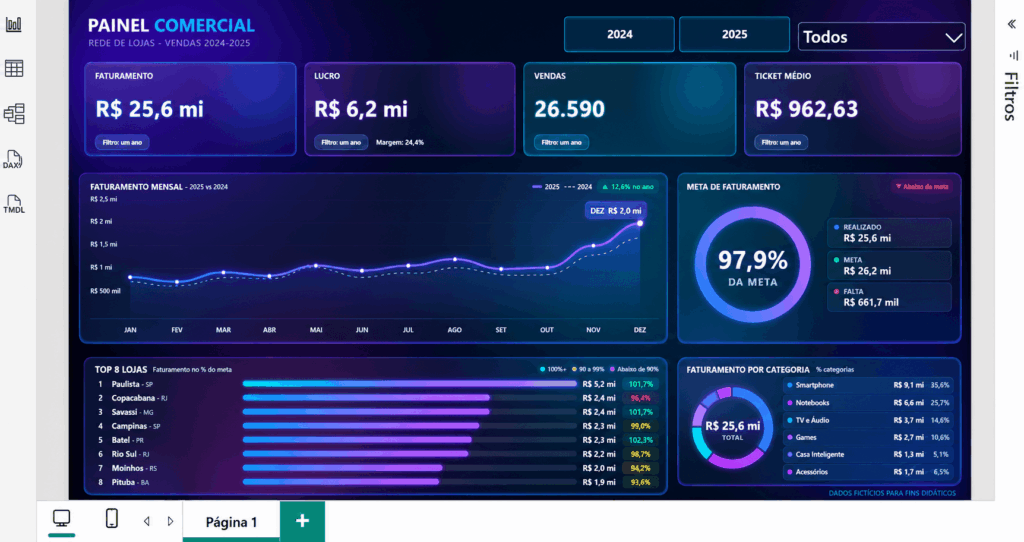1024x542 pixels.
Task: Click the Batel - PR store label
Action: click(127, 440)
